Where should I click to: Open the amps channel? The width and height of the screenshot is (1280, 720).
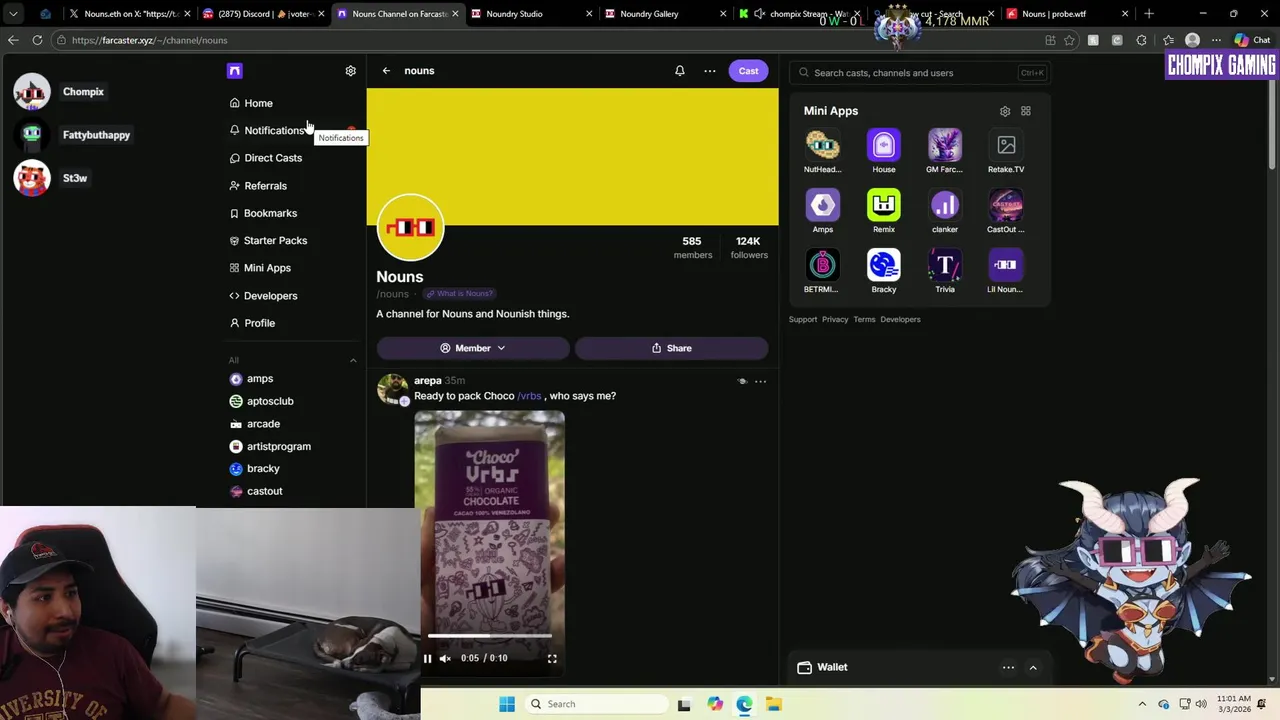252,379
